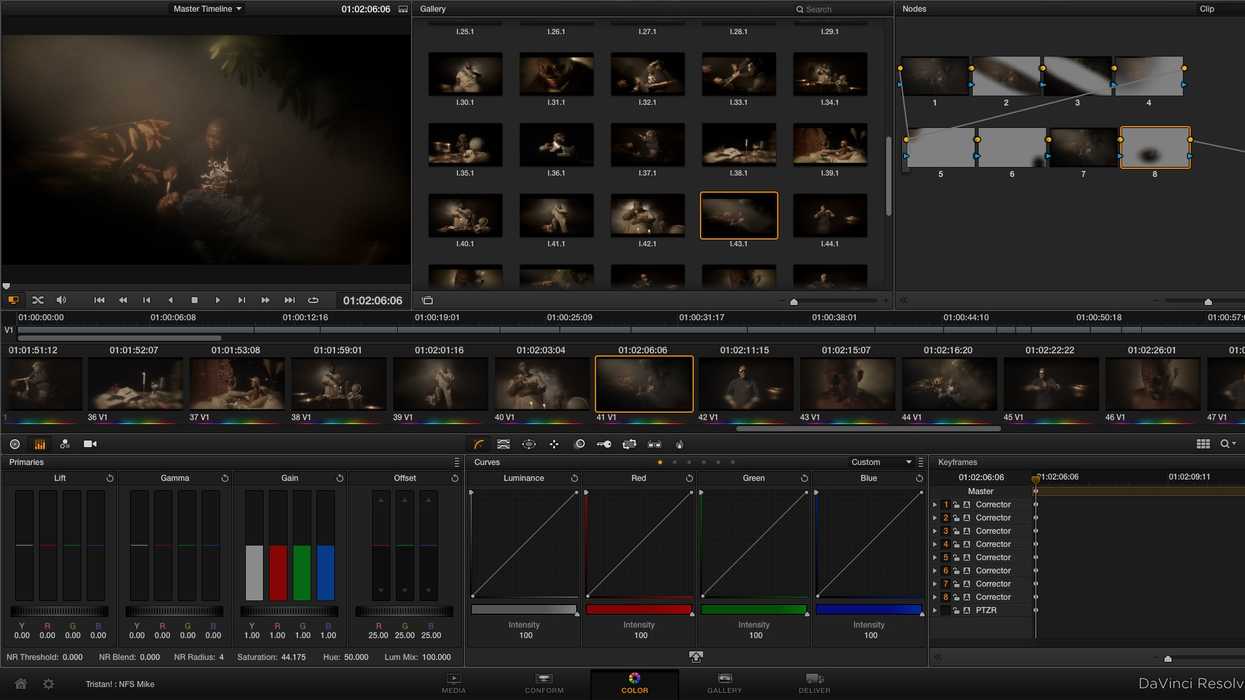
Task: Click the project Home icon
Action: (x=20, y=684)
